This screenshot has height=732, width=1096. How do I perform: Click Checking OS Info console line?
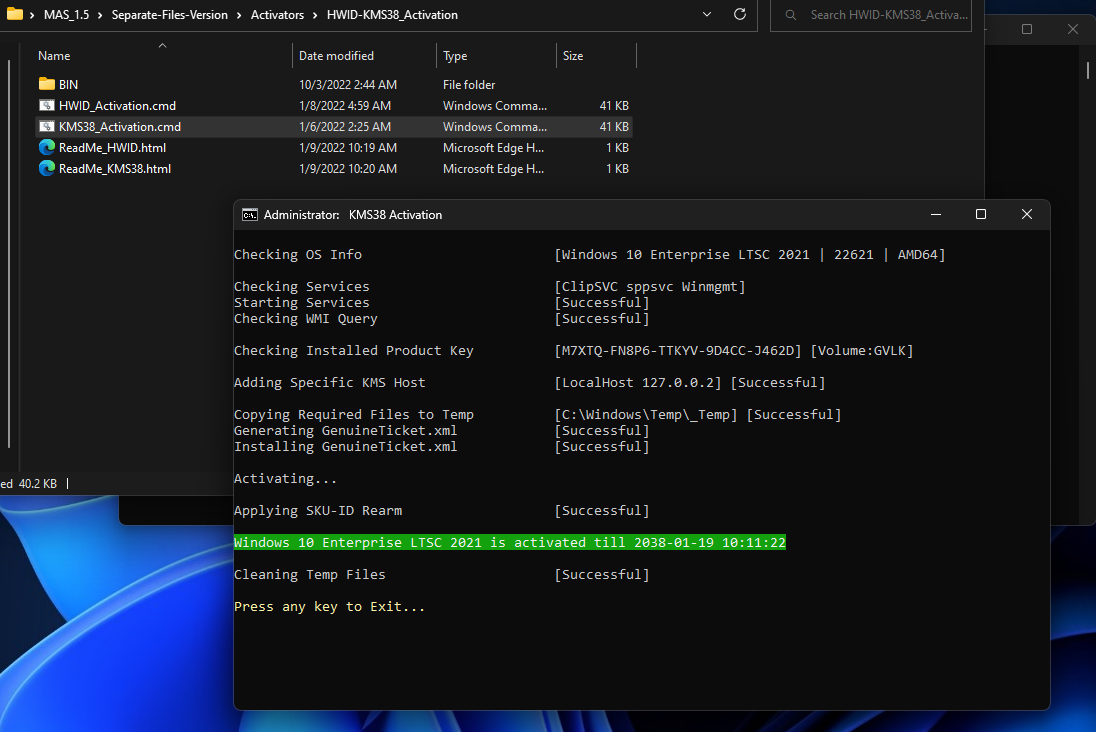[x=298, y=254]
